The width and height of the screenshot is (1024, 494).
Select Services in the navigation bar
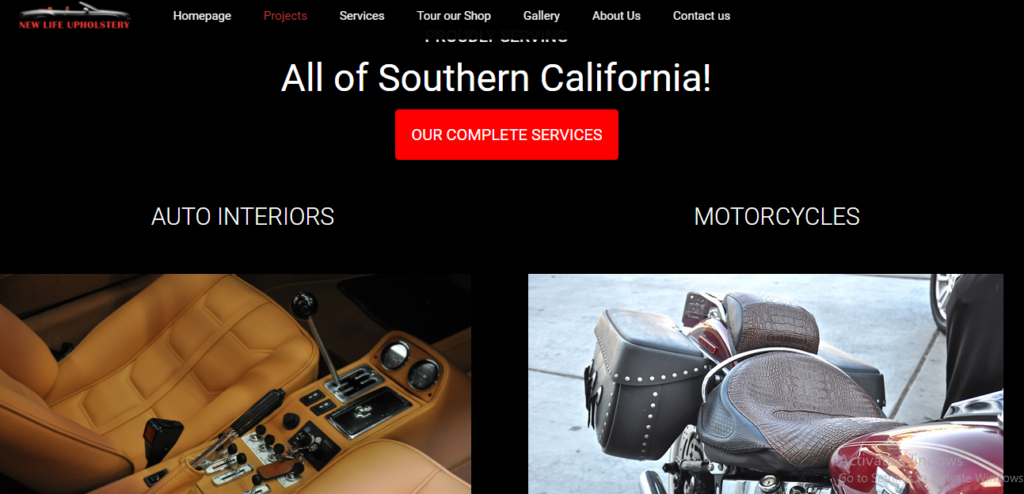(x=362, y=16)
